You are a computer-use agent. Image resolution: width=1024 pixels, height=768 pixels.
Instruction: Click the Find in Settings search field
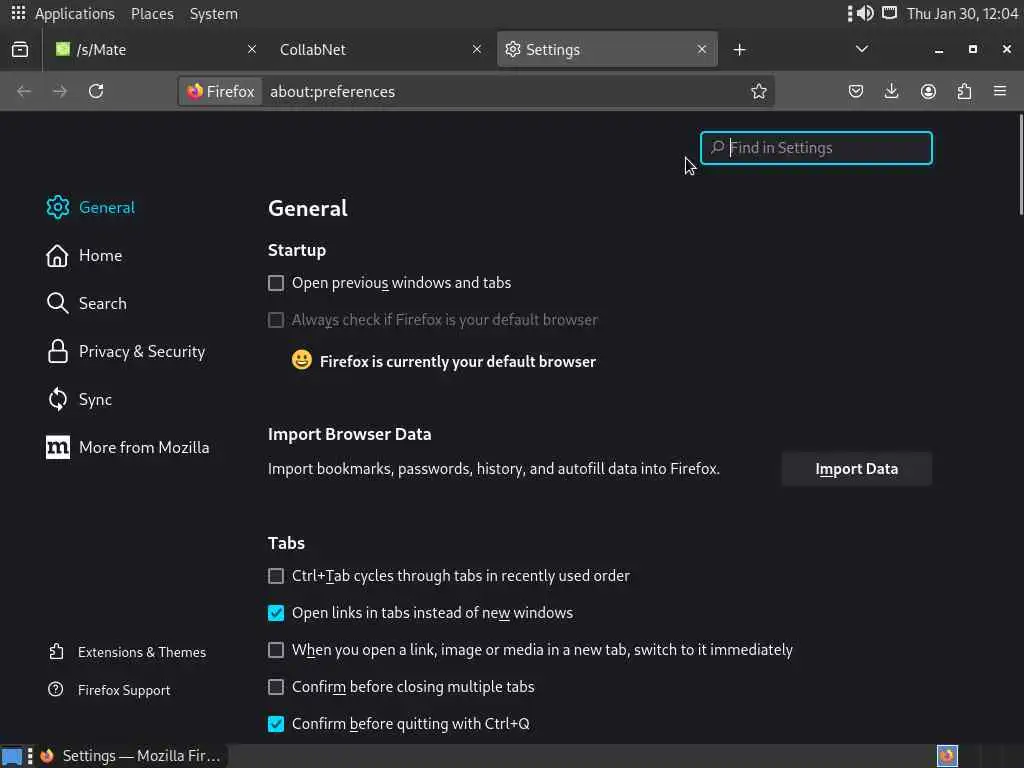click(x=826, y=148)
